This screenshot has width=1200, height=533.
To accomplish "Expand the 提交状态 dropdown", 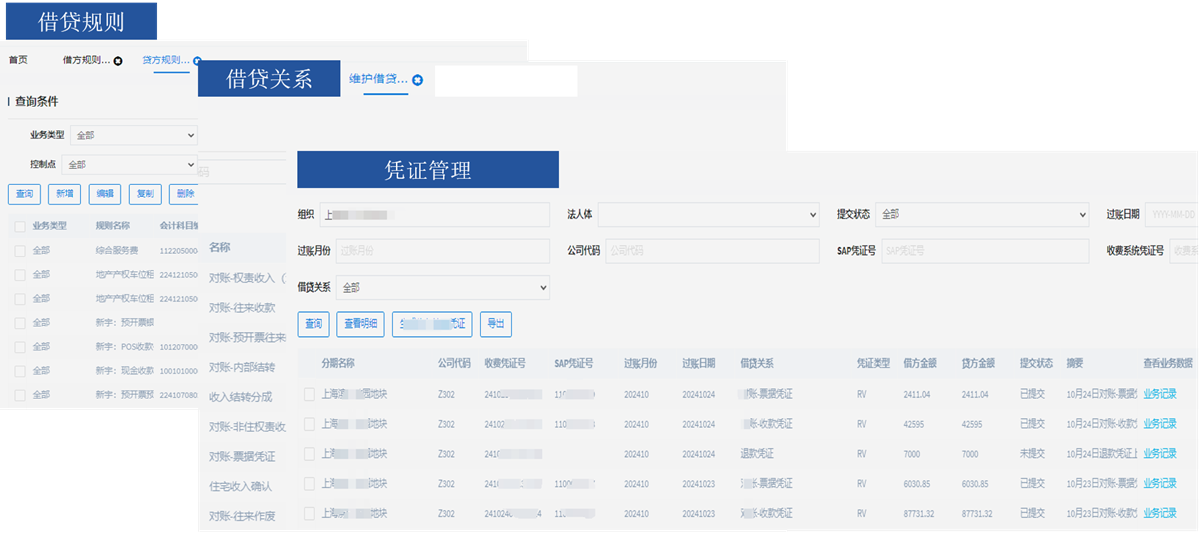I will click(x=981, y=215).
